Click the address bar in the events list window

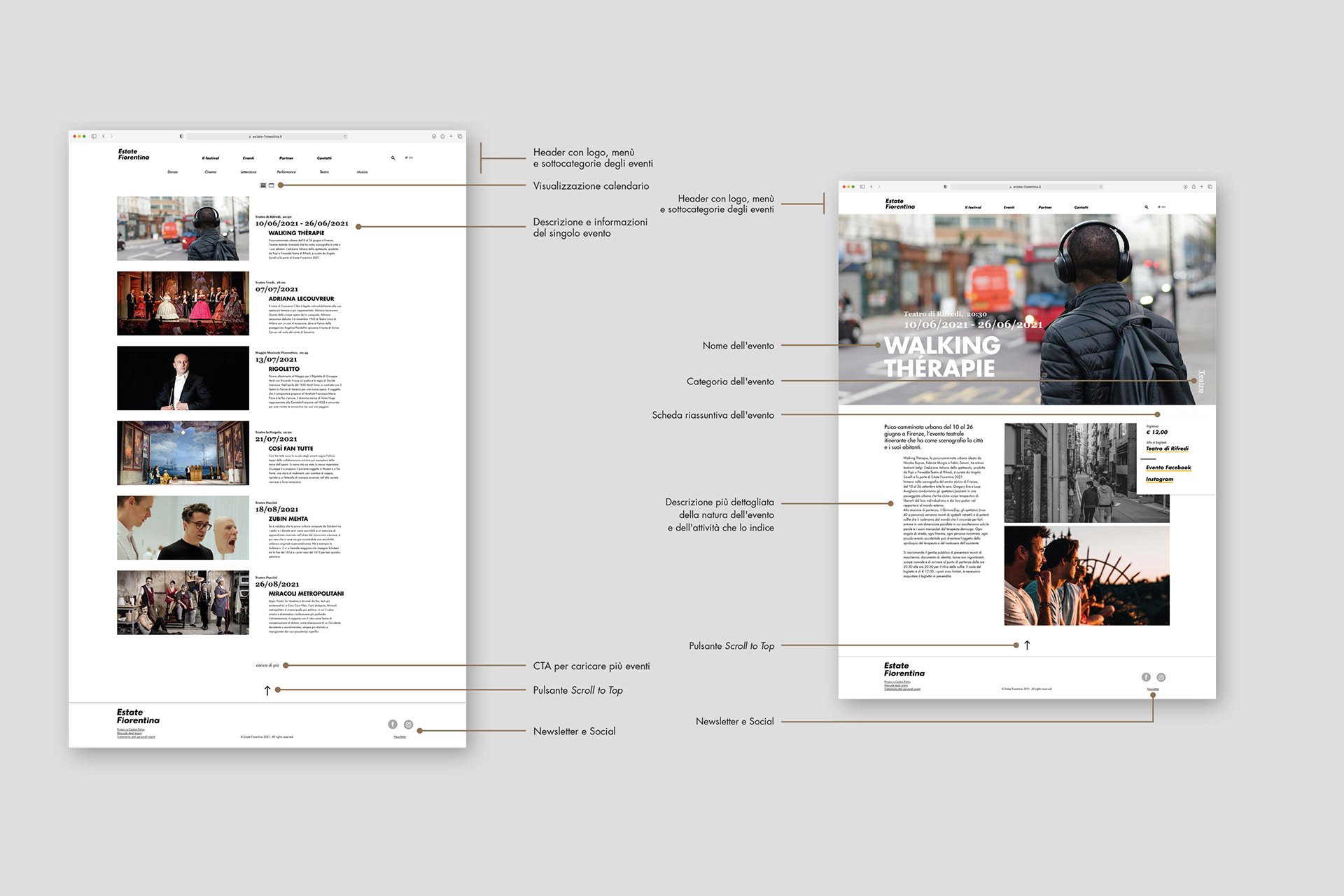267,136
